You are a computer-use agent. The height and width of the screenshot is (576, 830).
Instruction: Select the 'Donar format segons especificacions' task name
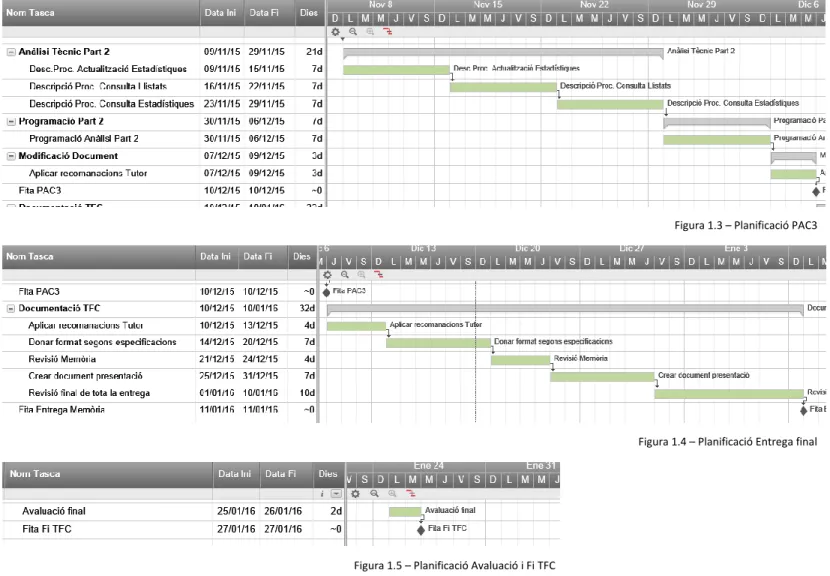(102, 342)
